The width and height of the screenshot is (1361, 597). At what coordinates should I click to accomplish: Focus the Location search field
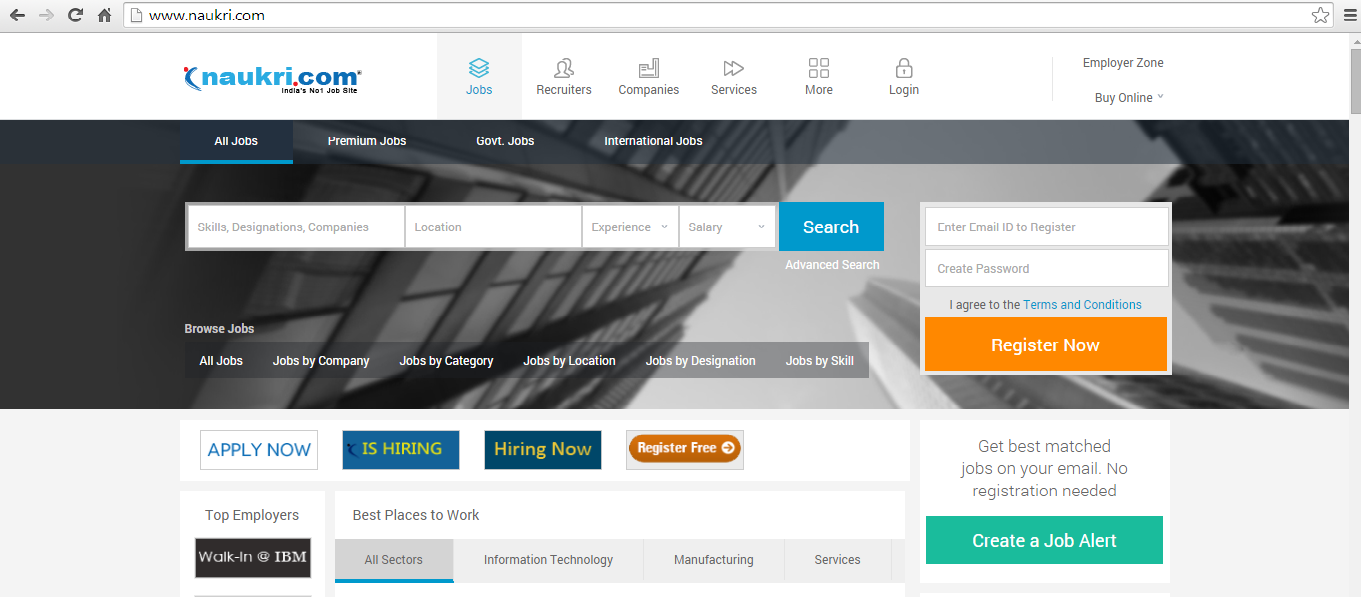[493, 227]
